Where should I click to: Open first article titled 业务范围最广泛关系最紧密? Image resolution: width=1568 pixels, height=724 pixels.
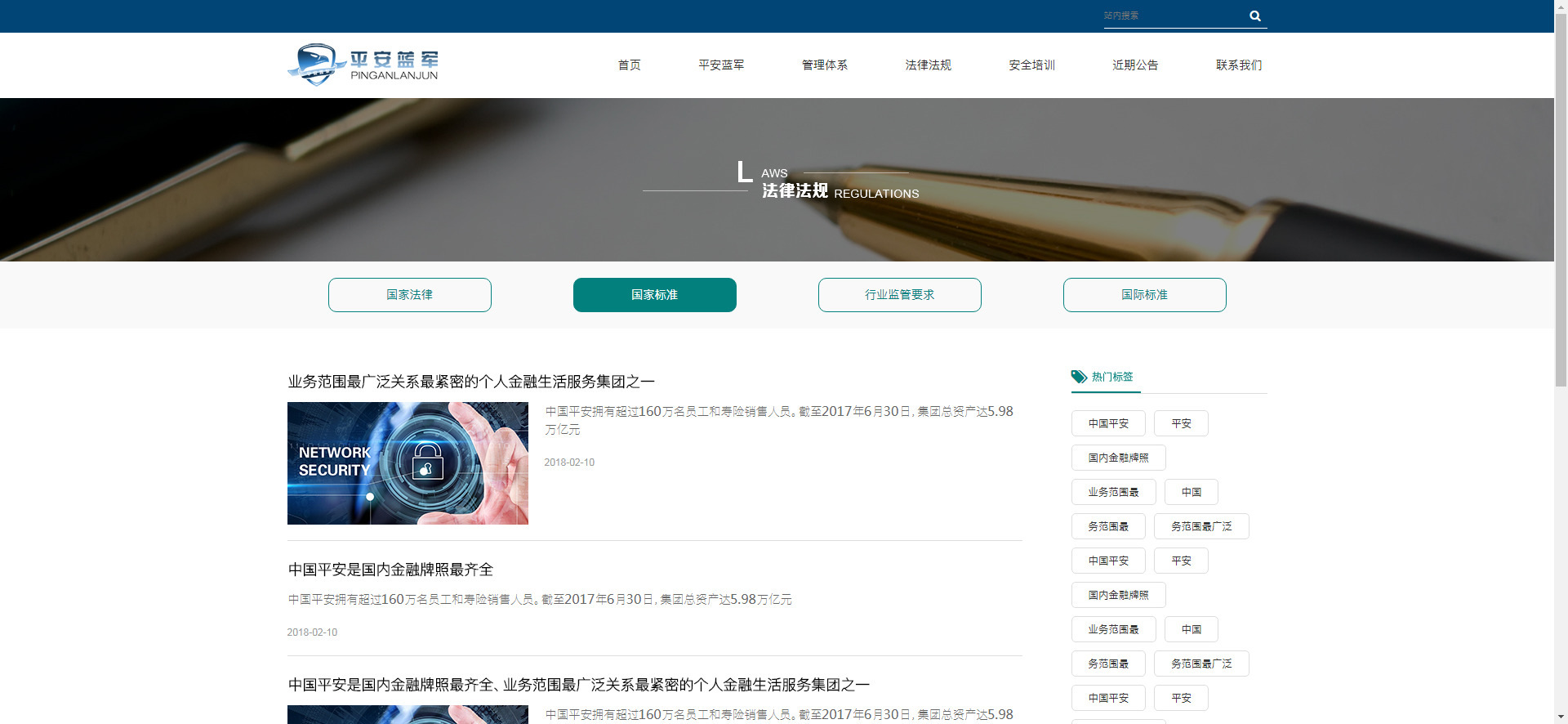point(471,382)
